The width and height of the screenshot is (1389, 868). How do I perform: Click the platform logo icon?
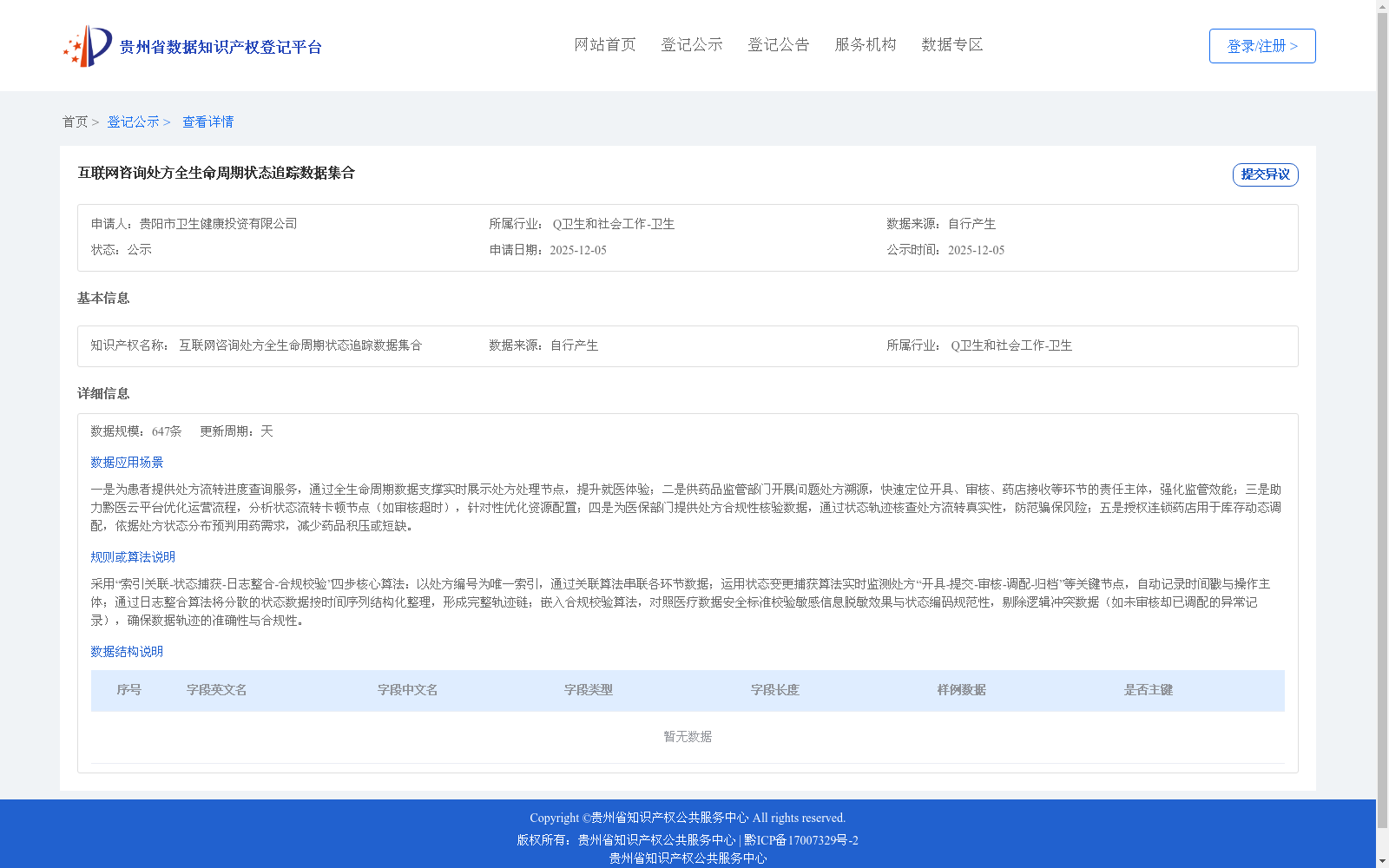point(88,46)
